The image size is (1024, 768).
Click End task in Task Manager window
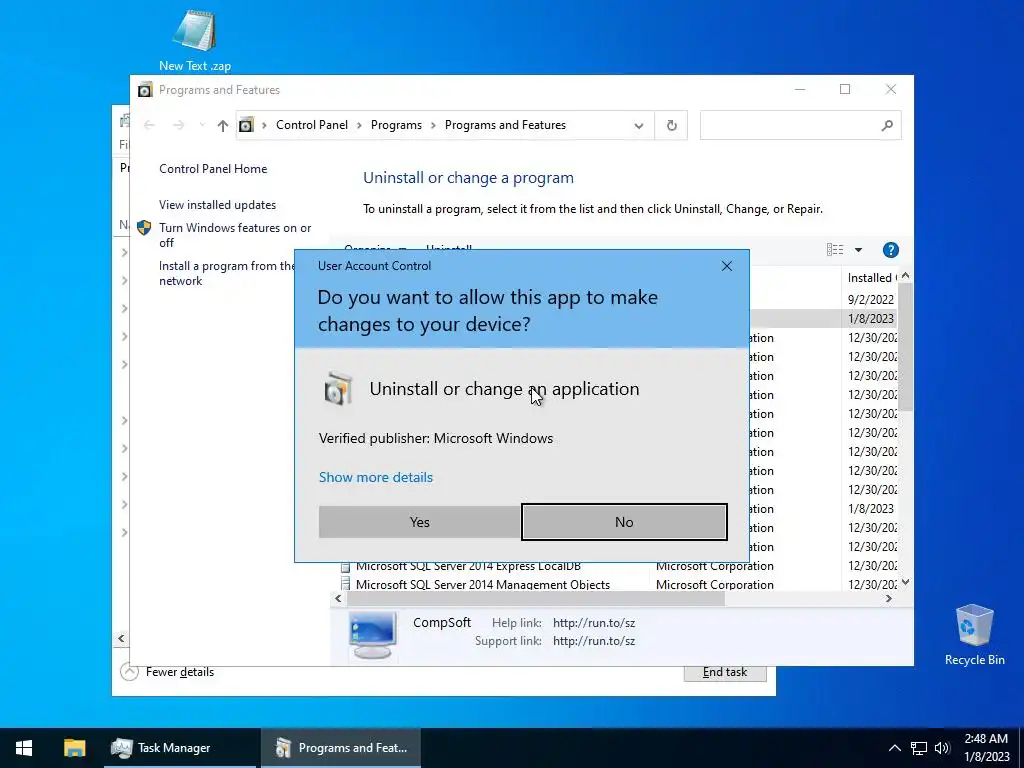(x=725, y=673)
